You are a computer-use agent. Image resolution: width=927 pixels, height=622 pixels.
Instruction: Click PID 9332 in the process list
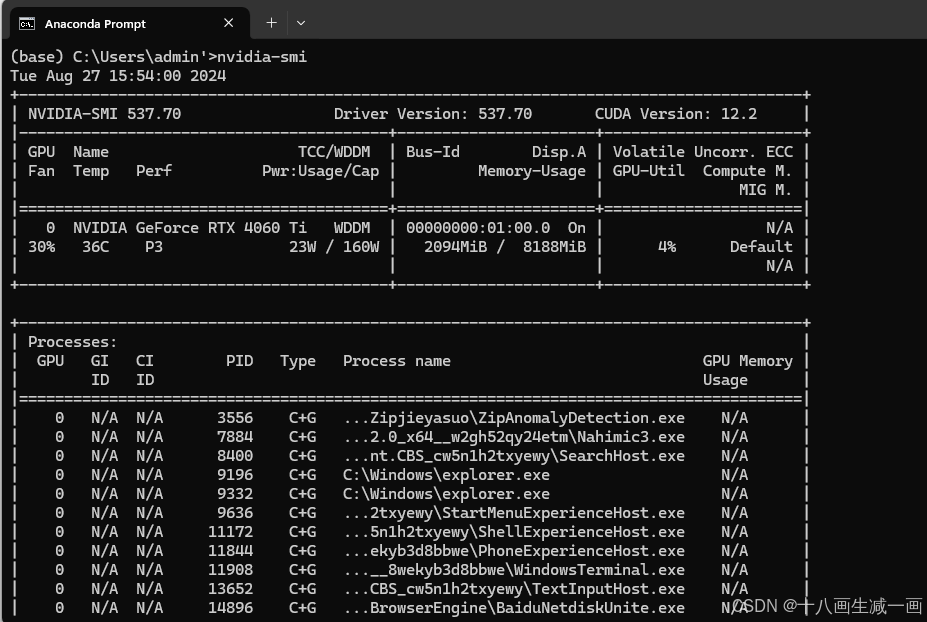point(235,493)
